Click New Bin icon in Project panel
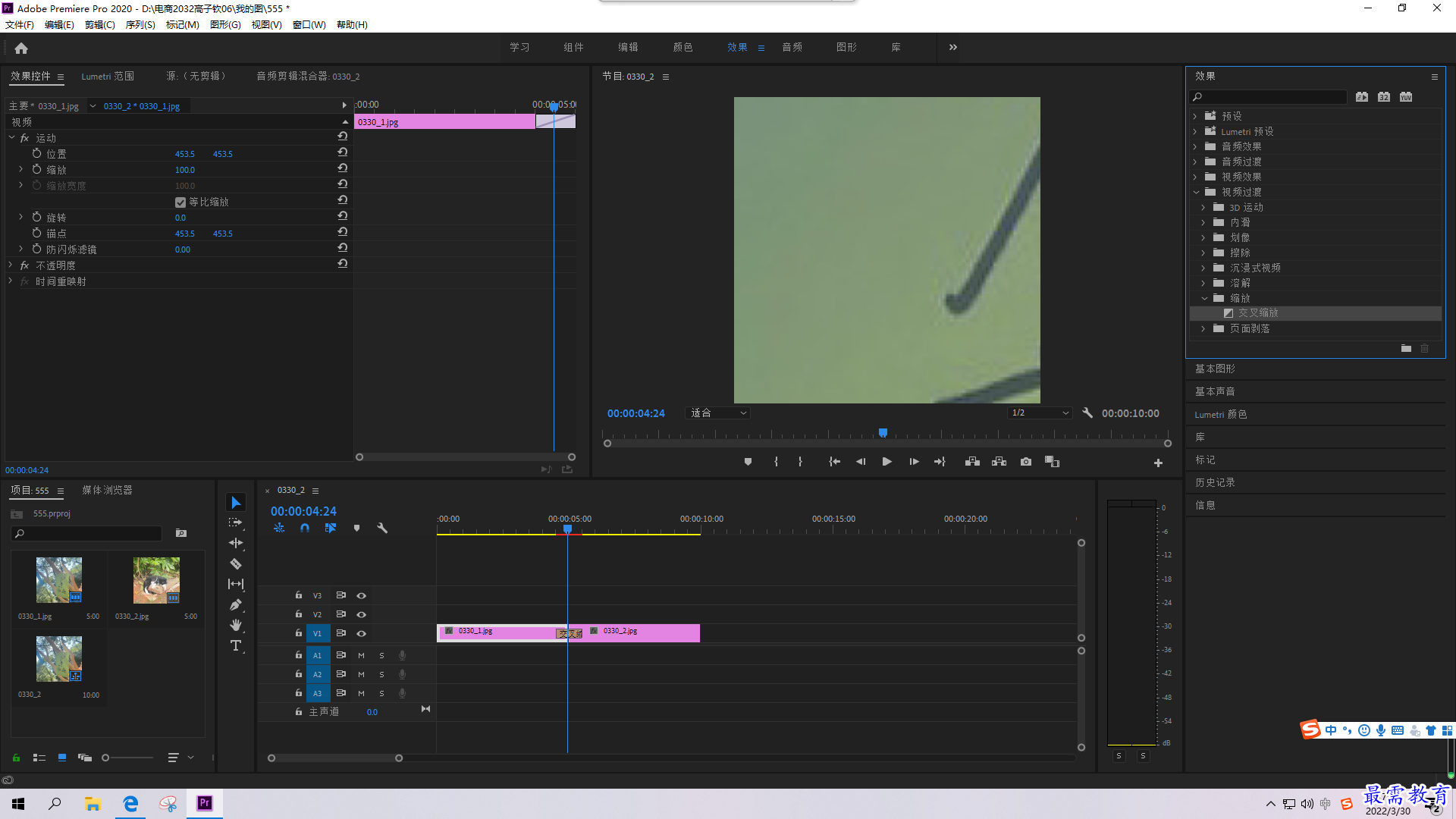This screenshot has height=819, width=1456. pyautogui.click(x=180, y=533)
